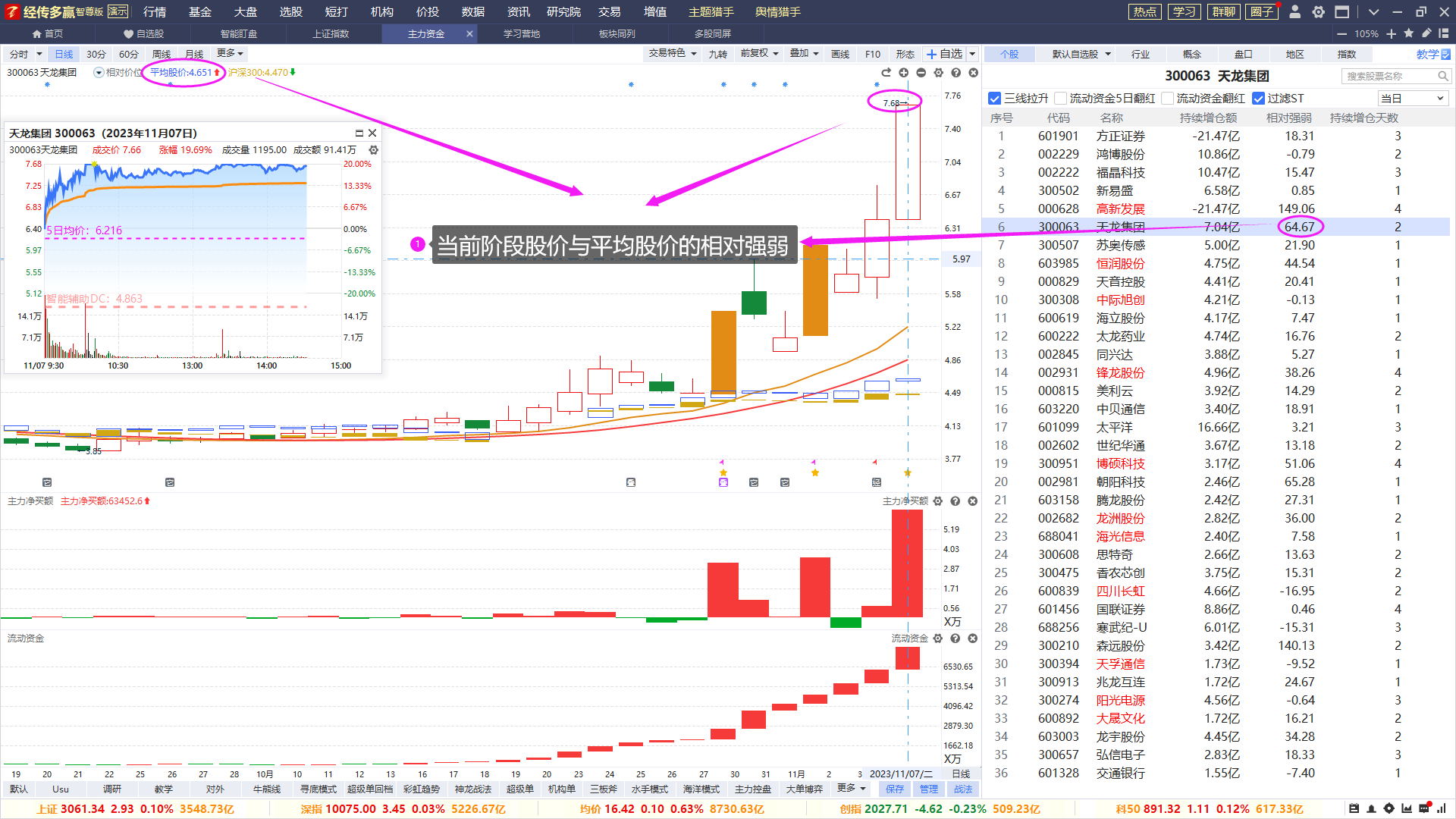Enable 流动资金翻红 checkbox

click(1168, 99)
